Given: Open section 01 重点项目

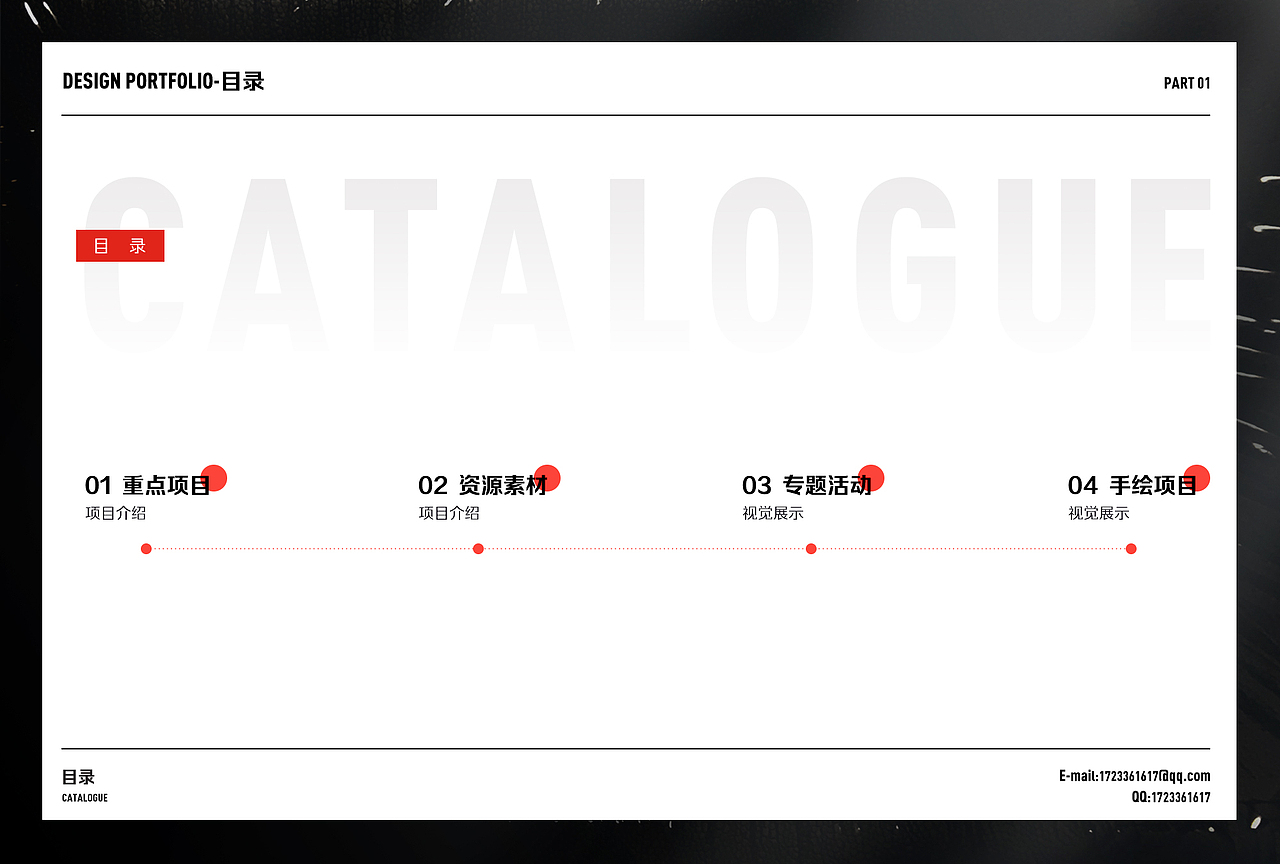Looking at the screenshot, I should [148, 486].
